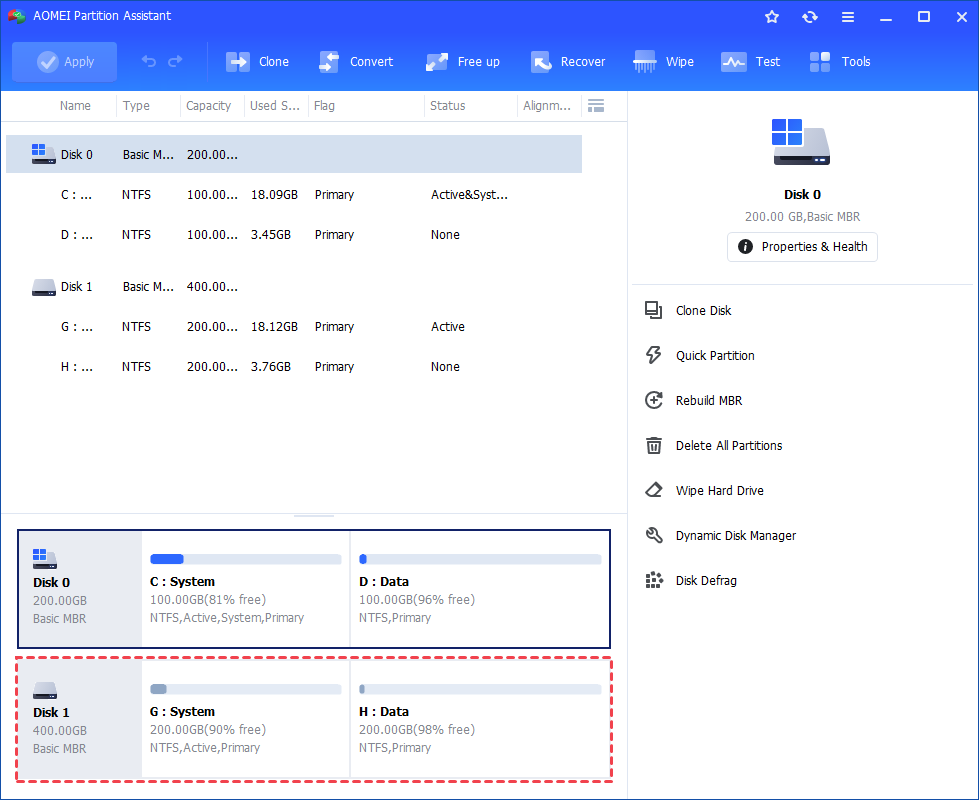This screenshot has height=800, width=979.
Task: Sort by the Type column header
Action: [136, 106]
